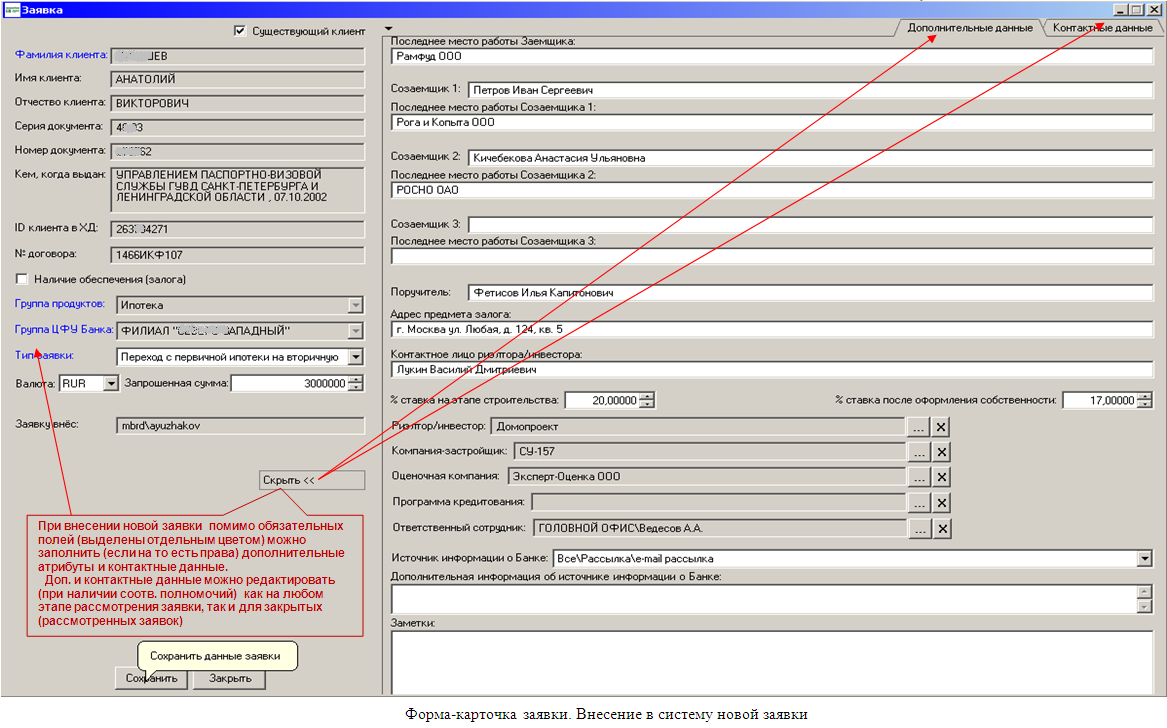1167x728 pixels.
Task: Click Компания-застройщик field СУ-157
Action: (709, 451)
